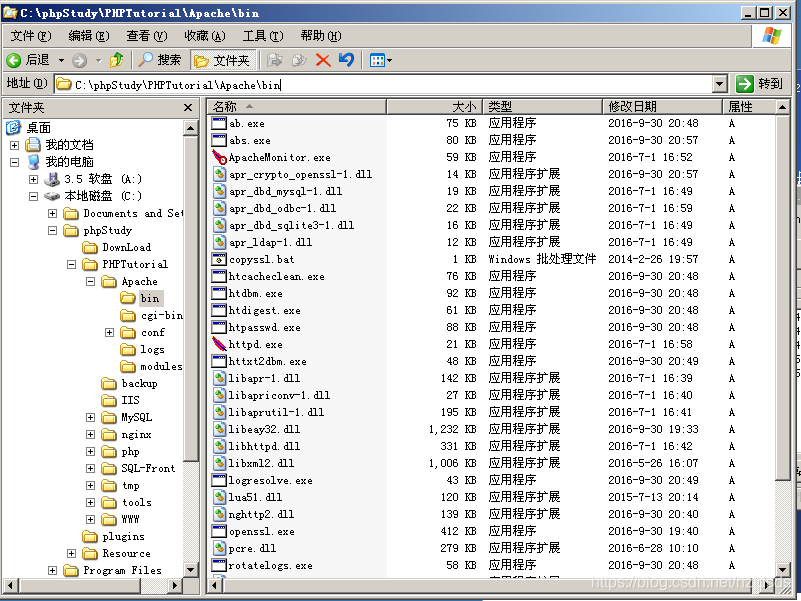801x601 pixels.
Task: Toggle the Folders (文件夹) pane button
Action: click(x=222, y=60)
